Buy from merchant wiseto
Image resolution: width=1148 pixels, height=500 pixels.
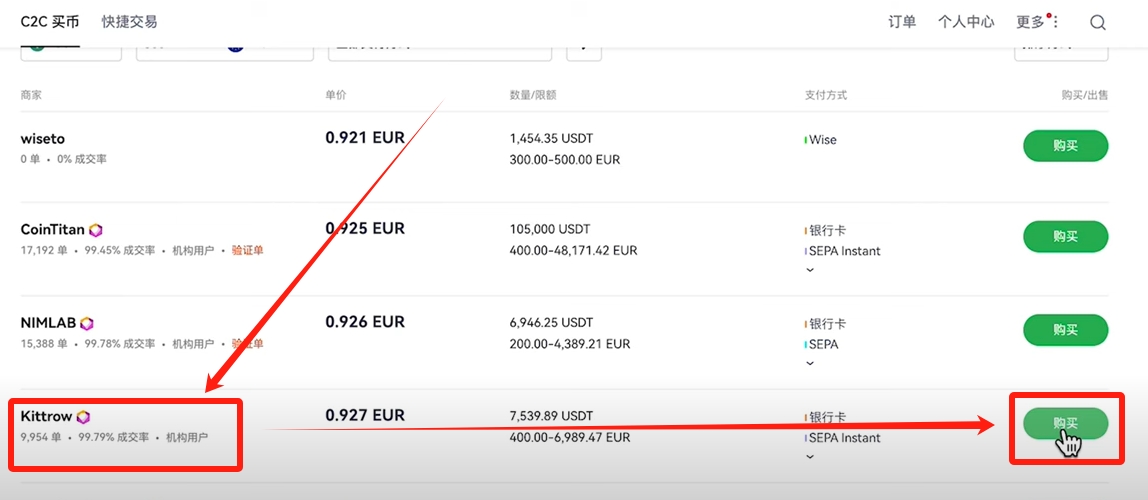click(1065, 146)
